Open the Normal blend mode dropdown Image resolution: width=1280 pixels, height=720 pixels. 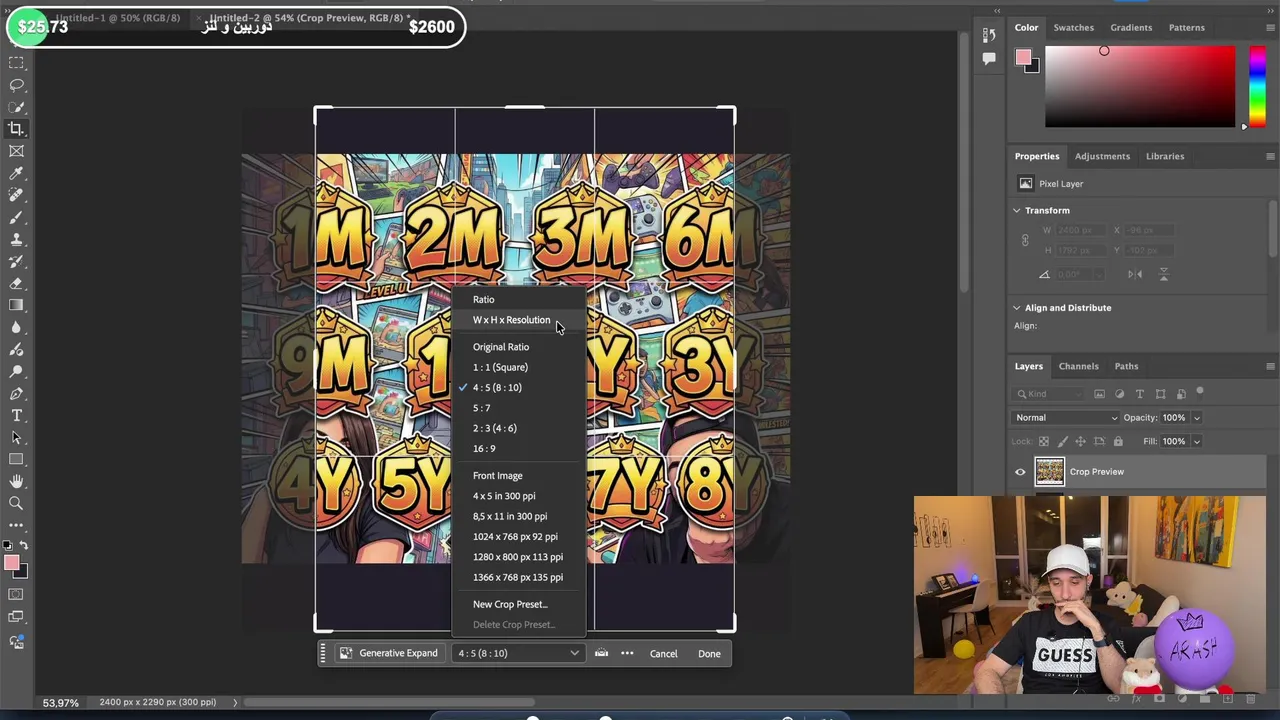click(1066, 418)
